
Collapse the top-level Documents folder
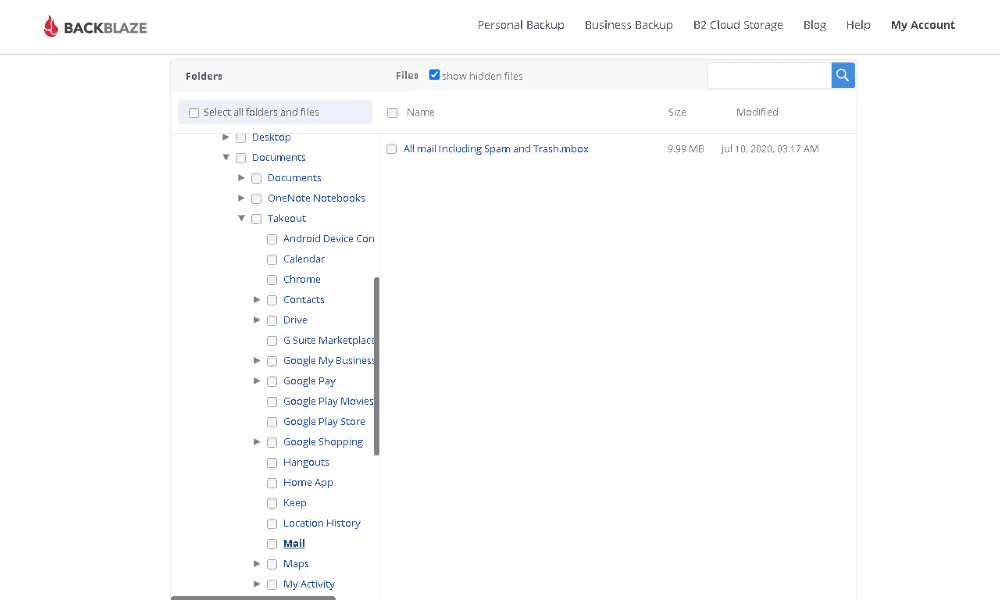(226, 157)
